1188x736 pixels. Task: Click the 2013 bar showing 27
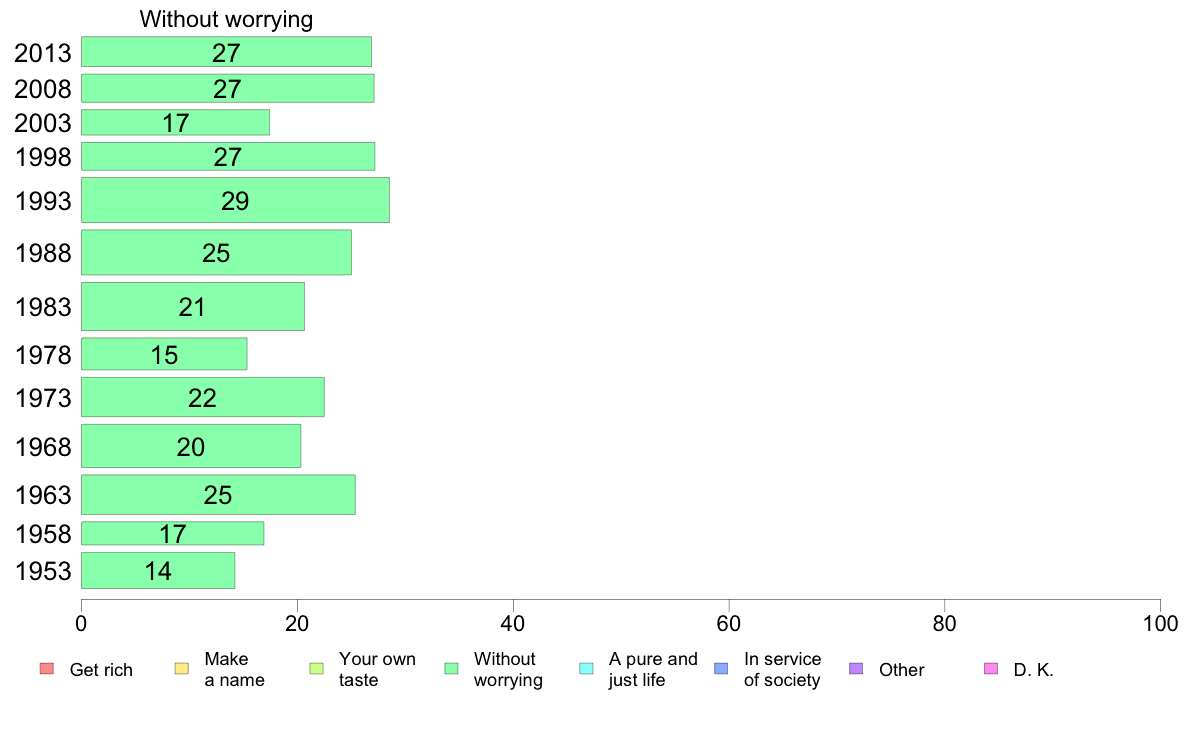click(226, 52)
